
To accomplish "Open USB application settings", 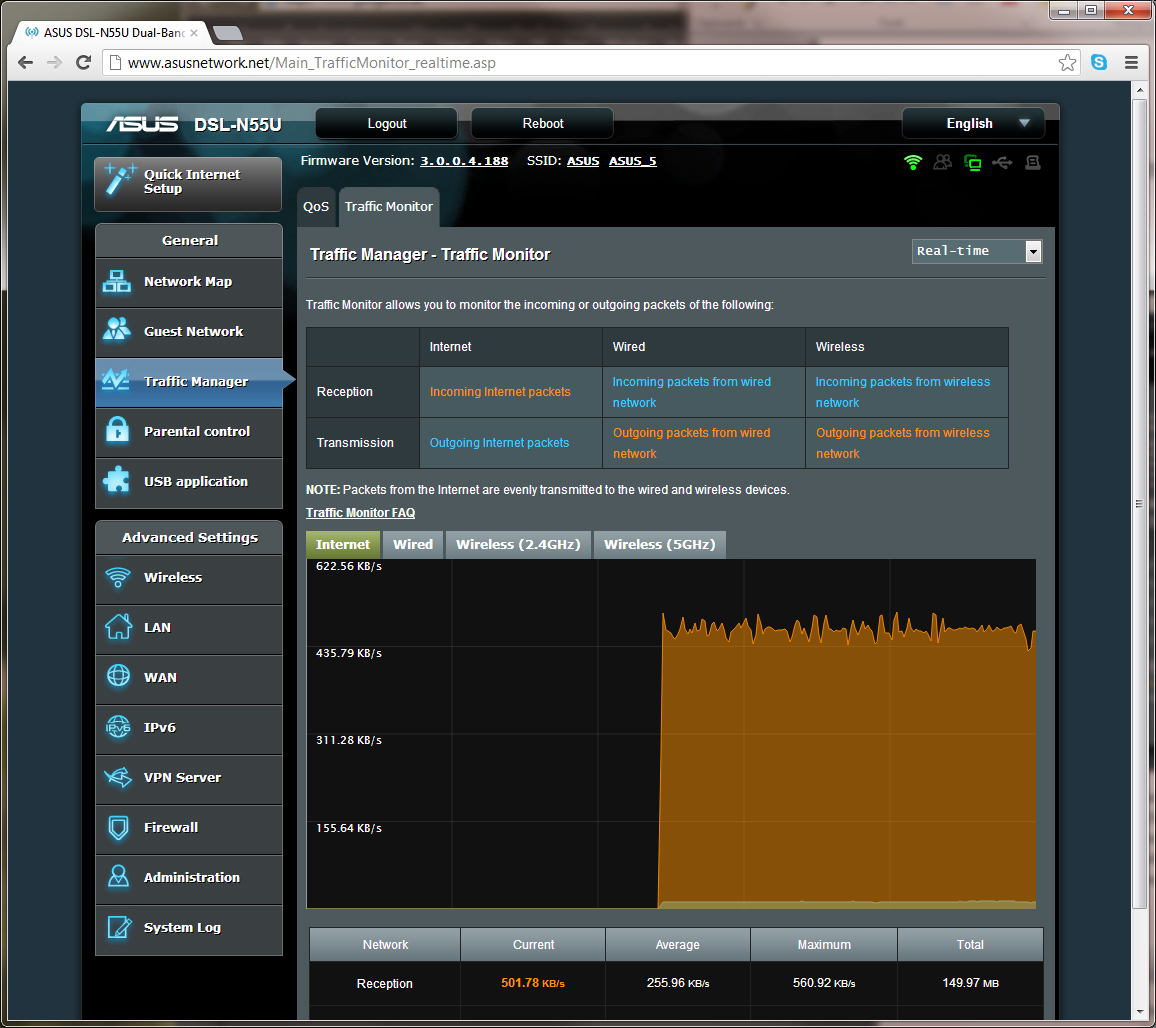I will coord(188,483).
